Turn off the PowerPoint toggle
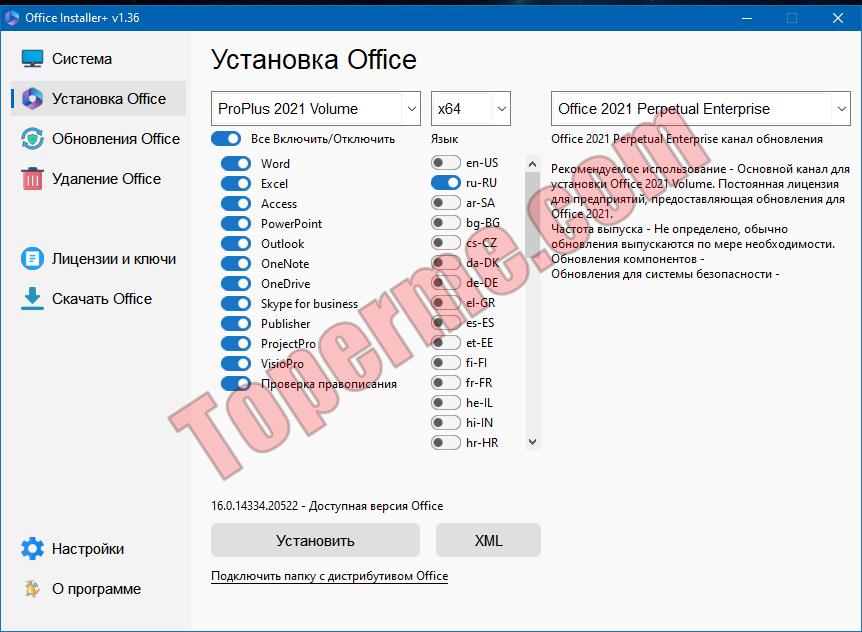The width and height of the screenshot is (862, 632). point(236,224)
